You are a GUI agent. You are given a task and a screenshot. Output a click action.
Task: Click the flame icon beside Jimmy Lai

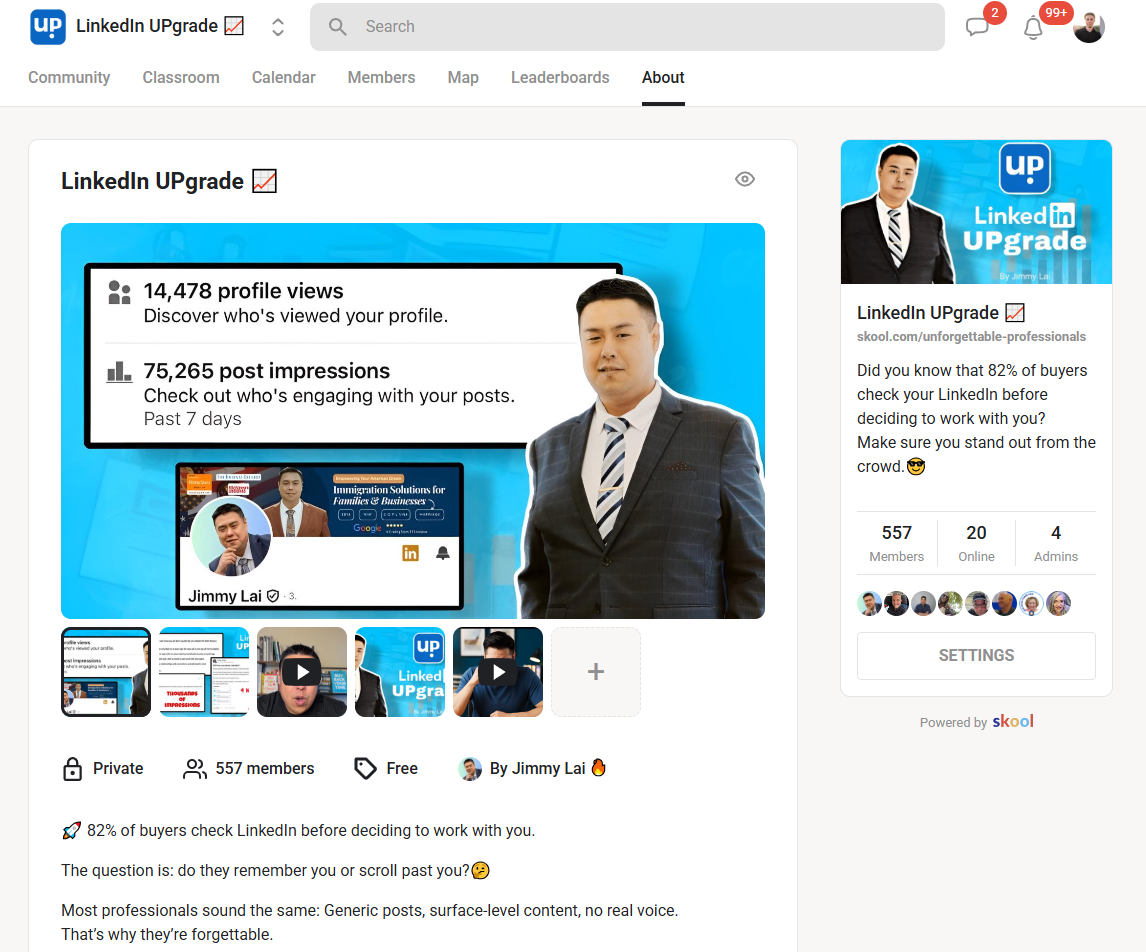point(598,768)
